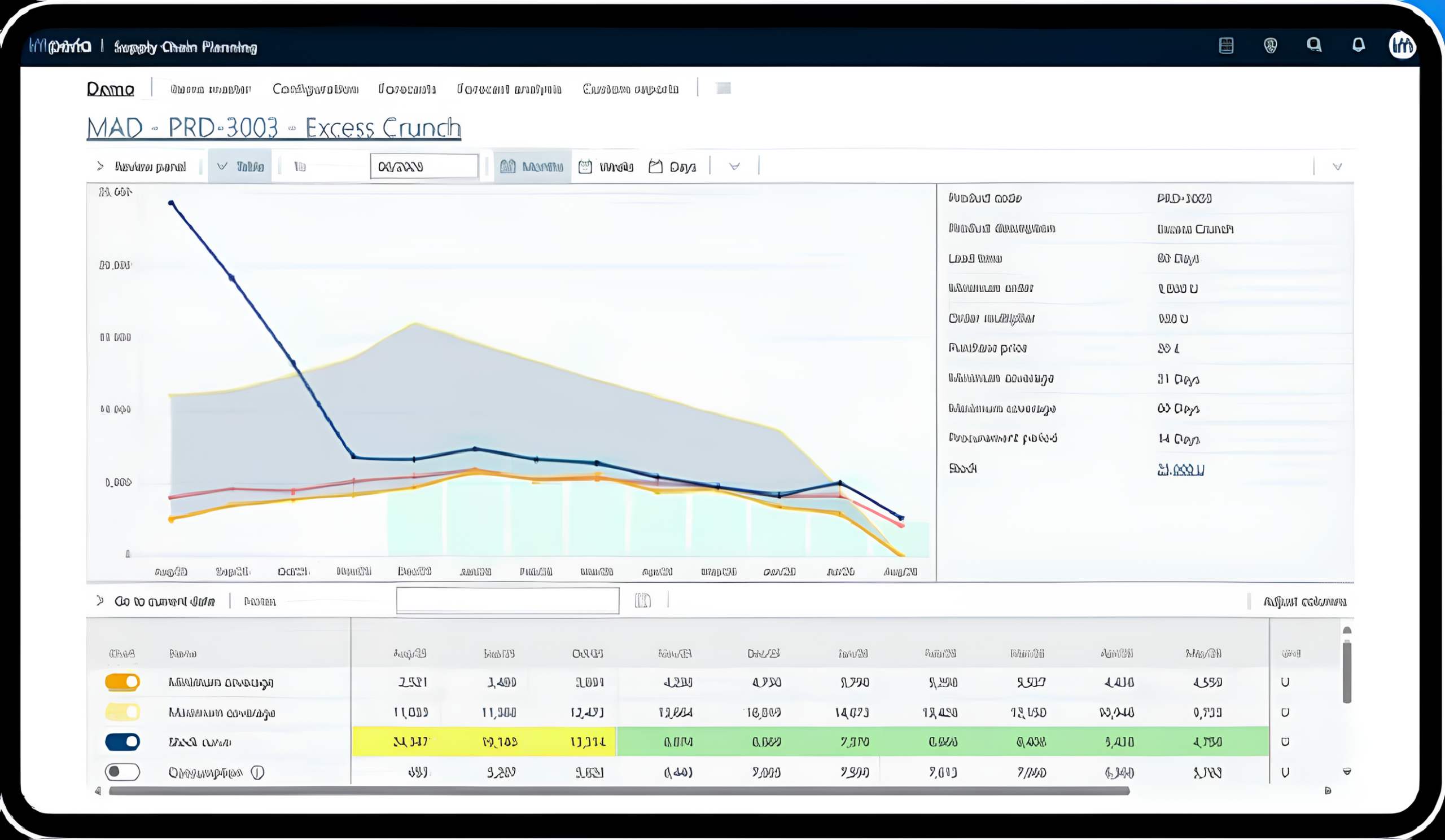Open the 21,000 U stock link
Viewport: 1445px width, 840px height.
[x=1181, y=469]
